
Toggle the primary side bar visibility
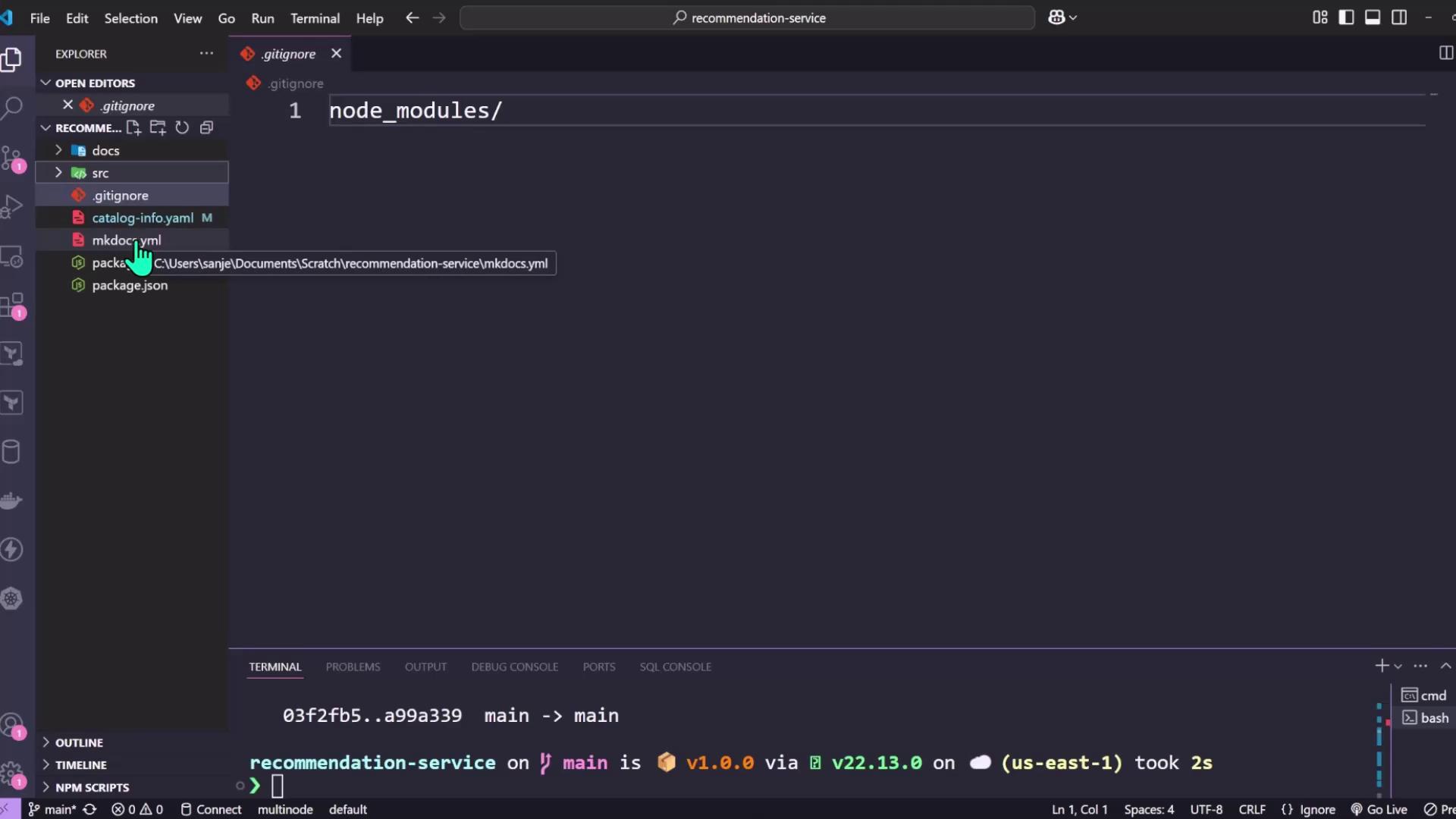1347,17
